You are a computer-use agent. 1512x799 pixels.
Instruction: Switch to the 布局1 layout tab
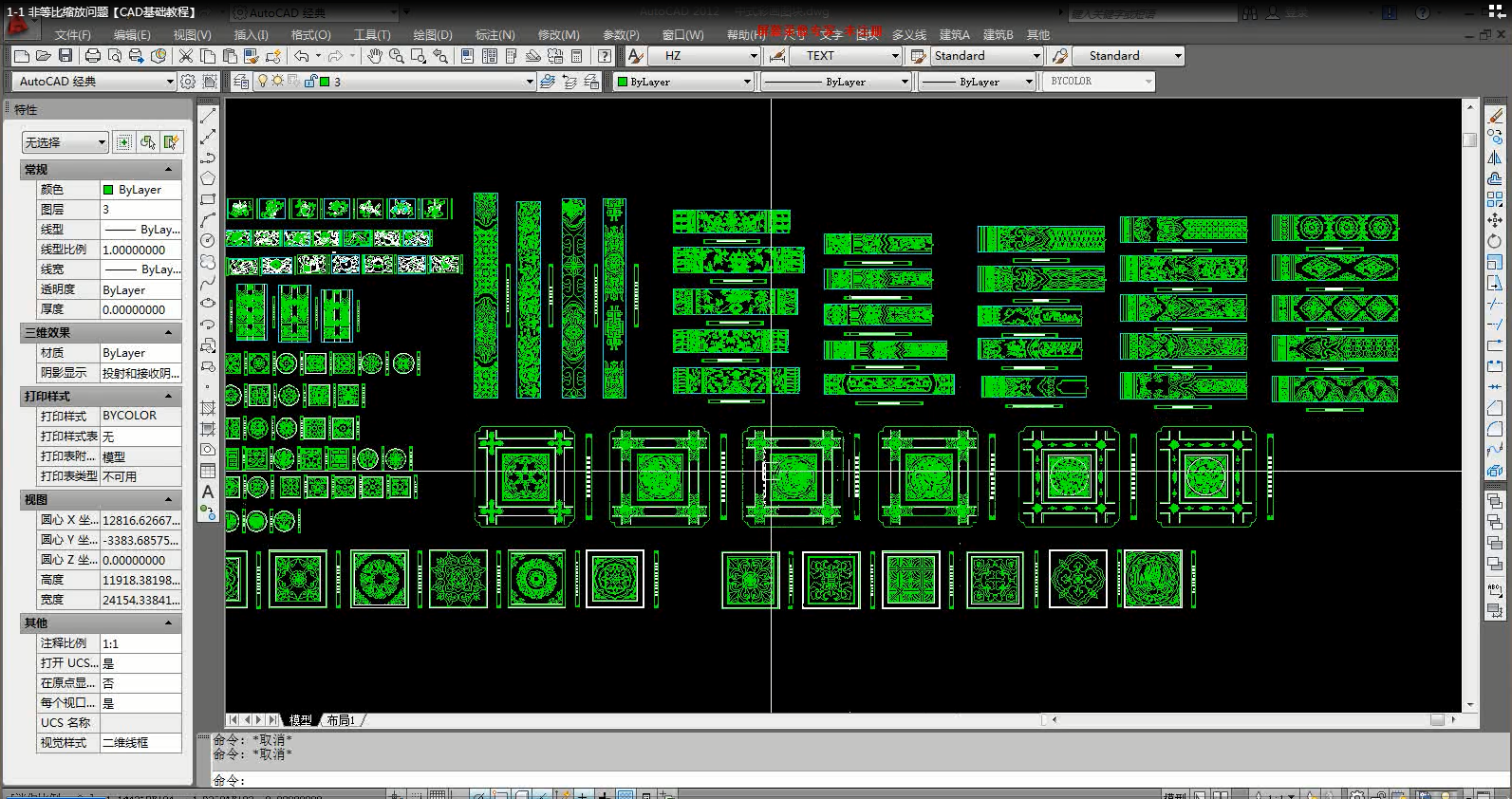coord(341,720)
